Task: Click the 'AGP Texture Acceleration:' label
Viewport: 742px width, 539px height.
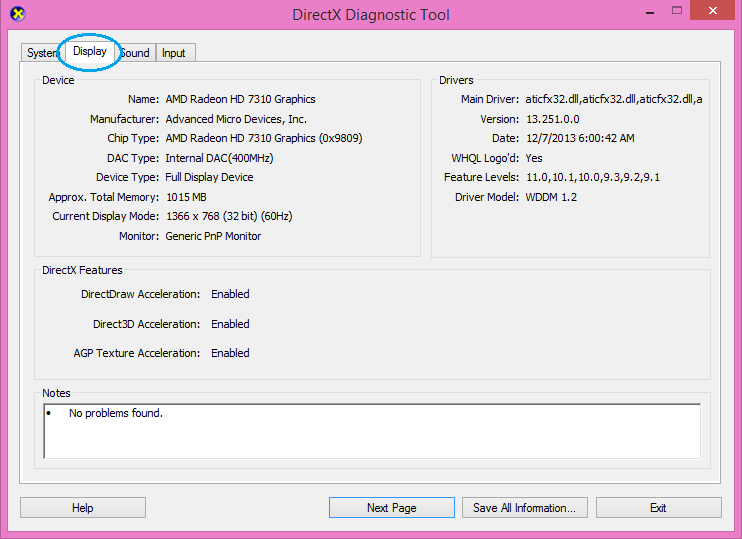Action: 137,353
